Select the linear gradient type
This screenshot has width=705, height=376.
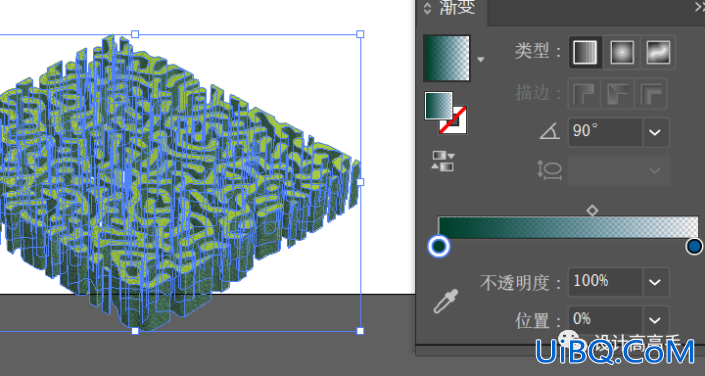point(585,52)
